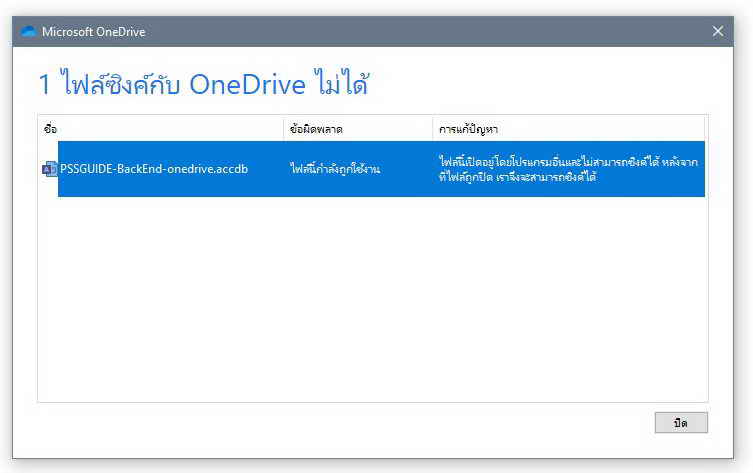Screen dimensions: 753x473
Task: Click the การแก้ปัญหา column header
Action: pyautogui.click(x=569, y=129)
